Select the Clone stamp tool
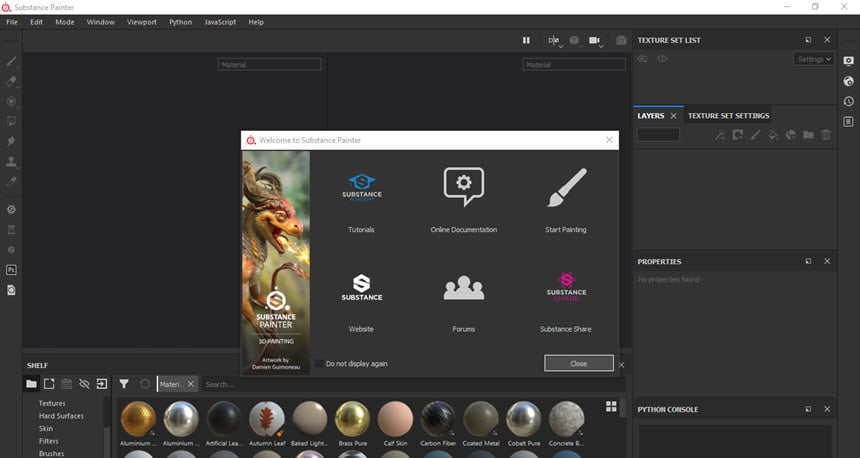This screenshot has height=458, width=860. [11, 162]
